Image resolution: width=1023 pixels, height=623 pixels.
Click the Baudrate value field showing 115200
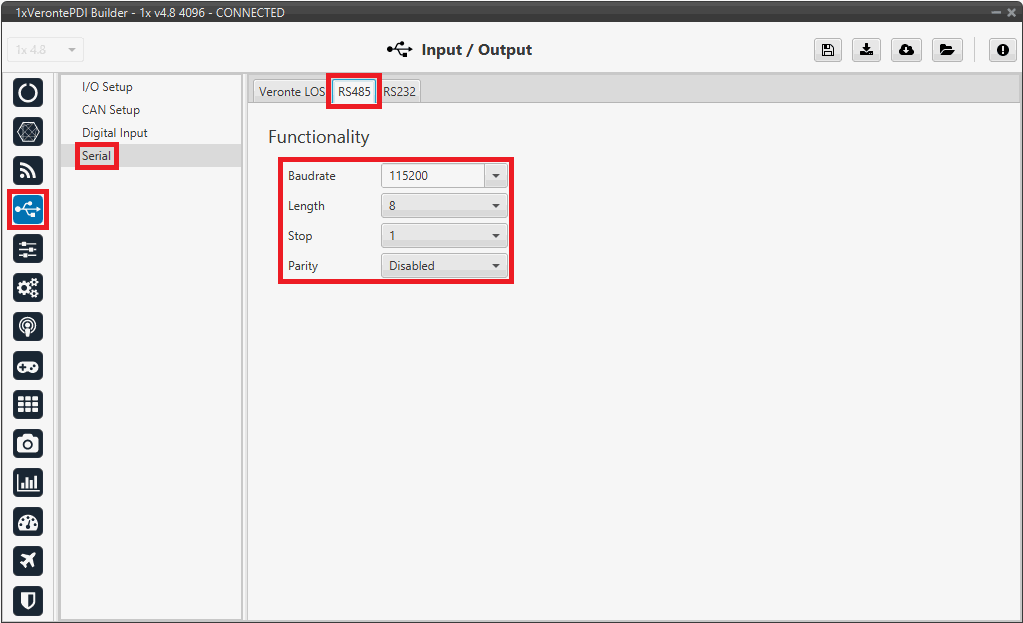pos(432,176)
